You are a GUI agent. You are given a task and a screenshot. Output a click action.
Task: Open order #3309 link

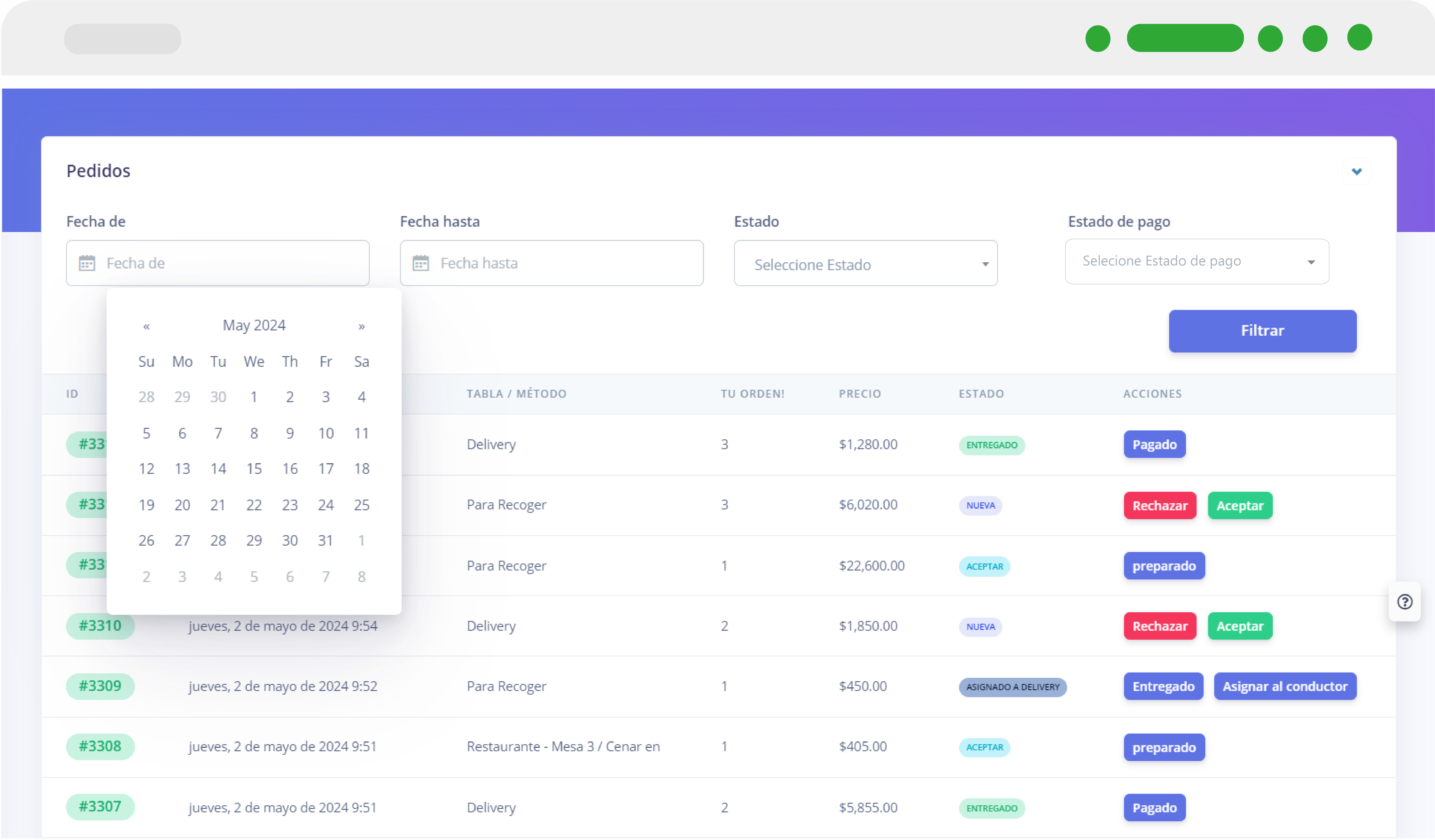tap(100, 686)
